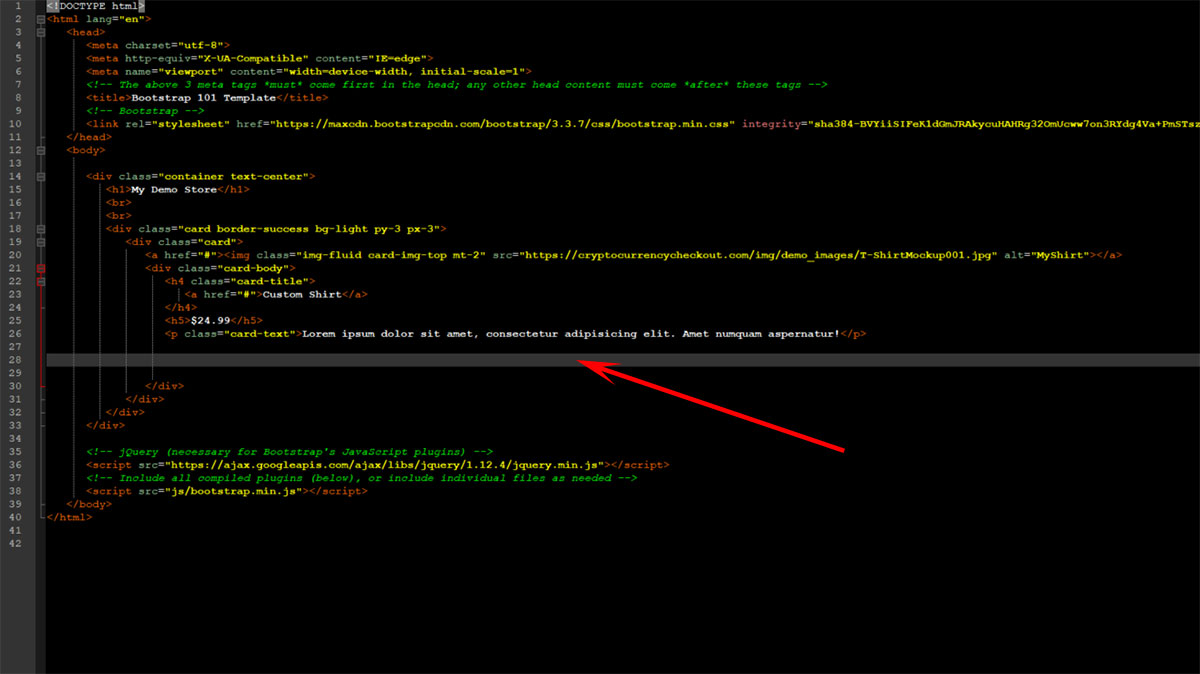Click the IE=edge content value

399,58
